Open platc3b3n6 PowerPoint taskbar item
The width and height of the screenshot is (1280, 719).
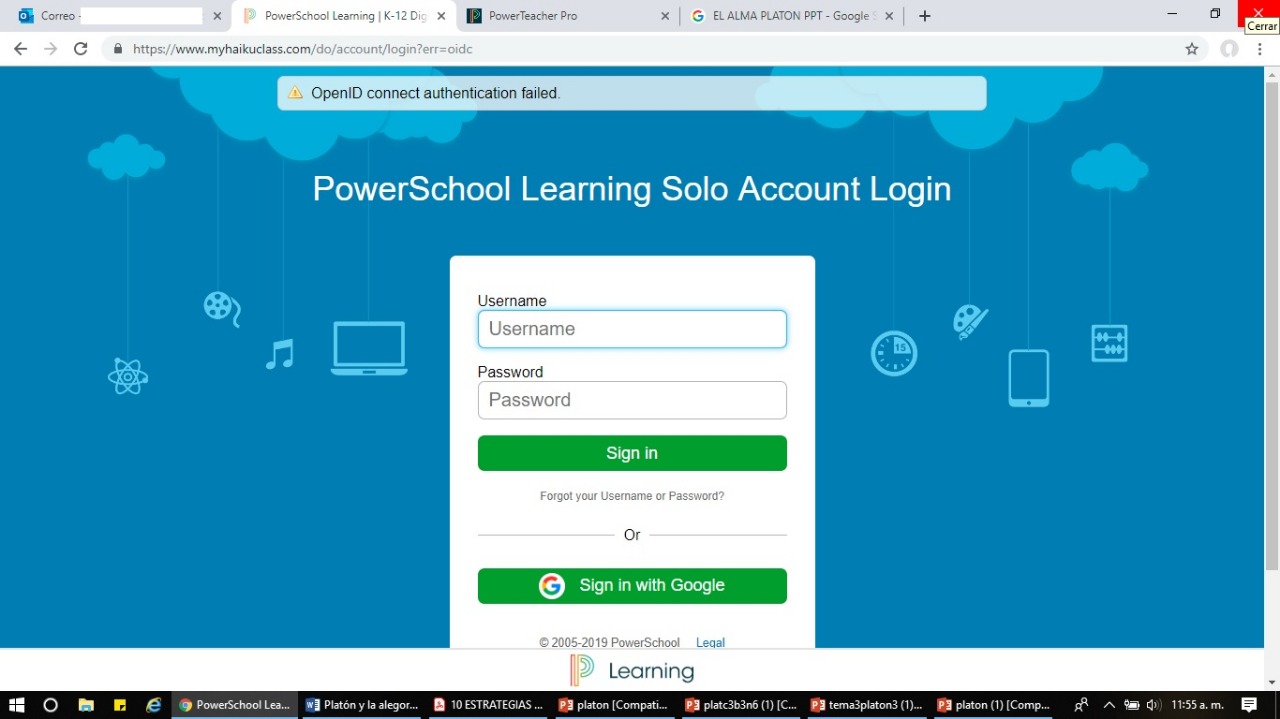click(741, 705)
